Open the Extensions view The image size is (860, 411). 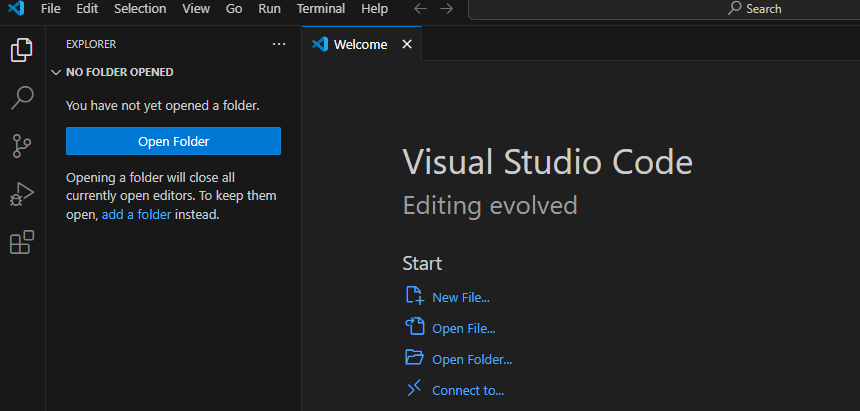click(22, 242)
